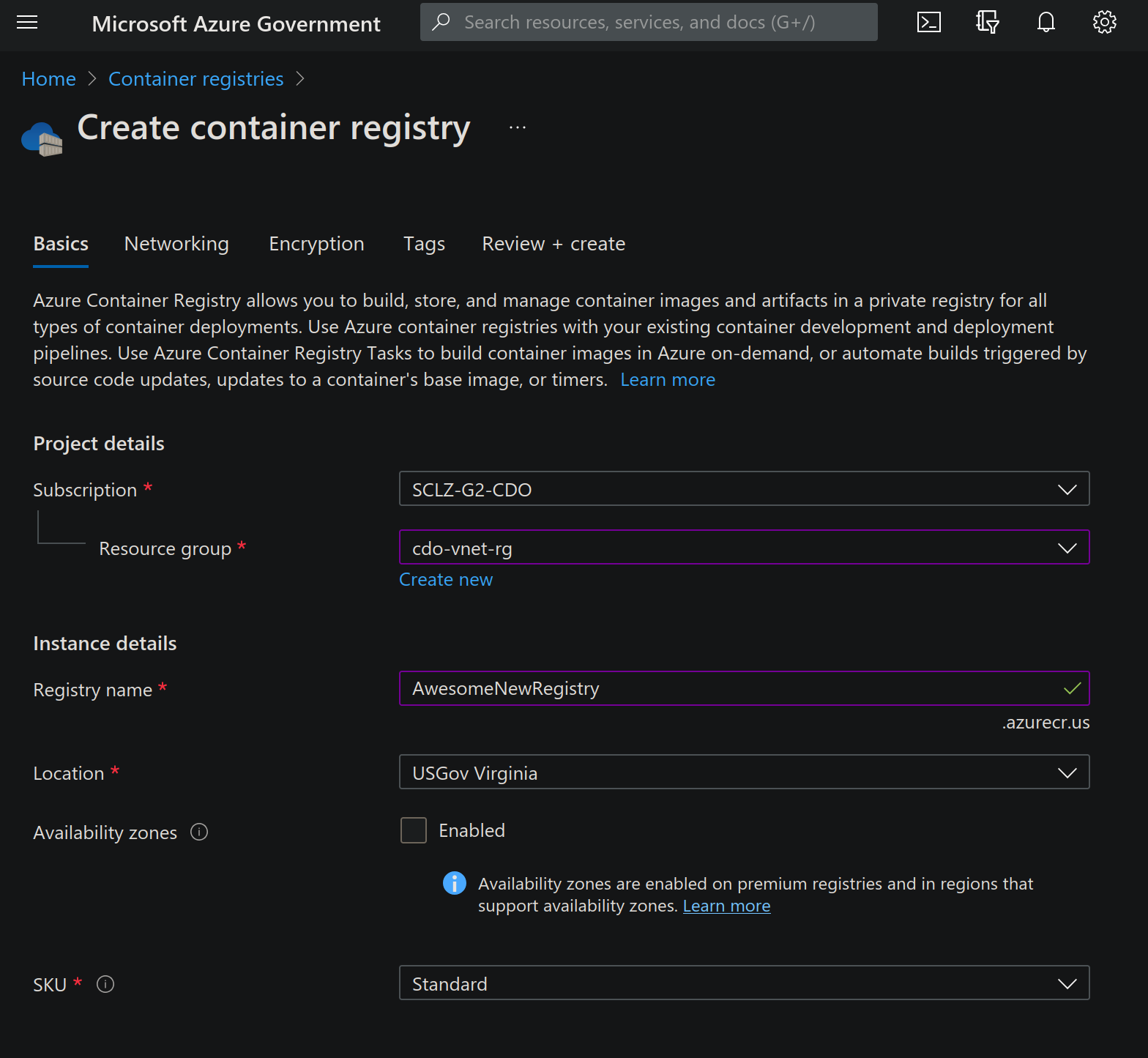Open portal settings gear
This screenshot has height=1058, width=1148.
1105,23
